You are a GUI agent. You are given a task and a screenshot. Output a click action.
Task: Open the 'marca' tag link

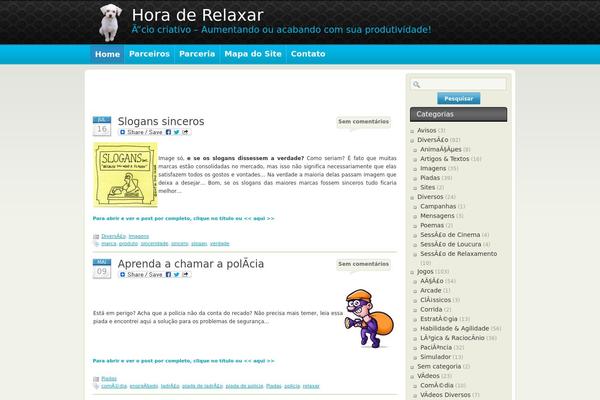point(109,244)
